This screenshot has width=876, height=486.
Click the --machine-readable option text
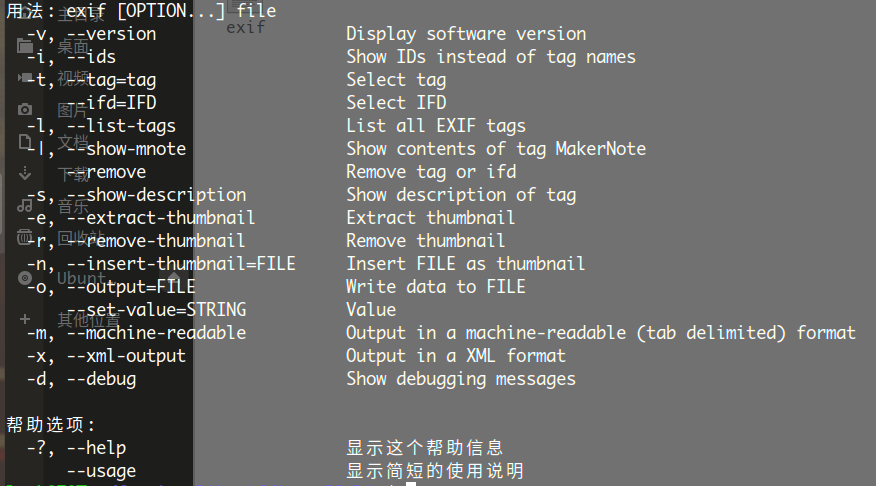point(156,333)
